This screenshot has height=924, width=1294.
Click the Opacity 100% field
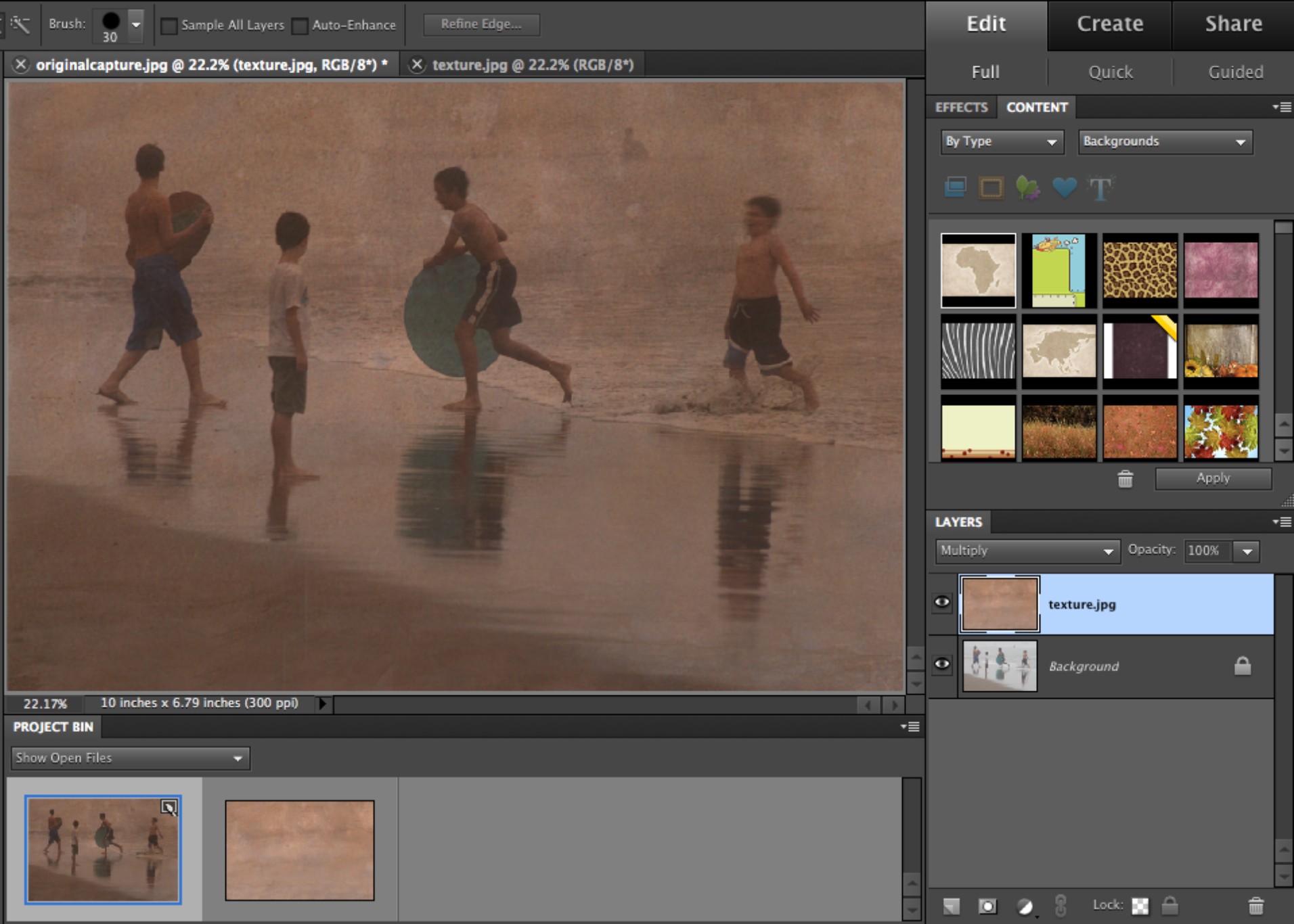pos(1209,551)
